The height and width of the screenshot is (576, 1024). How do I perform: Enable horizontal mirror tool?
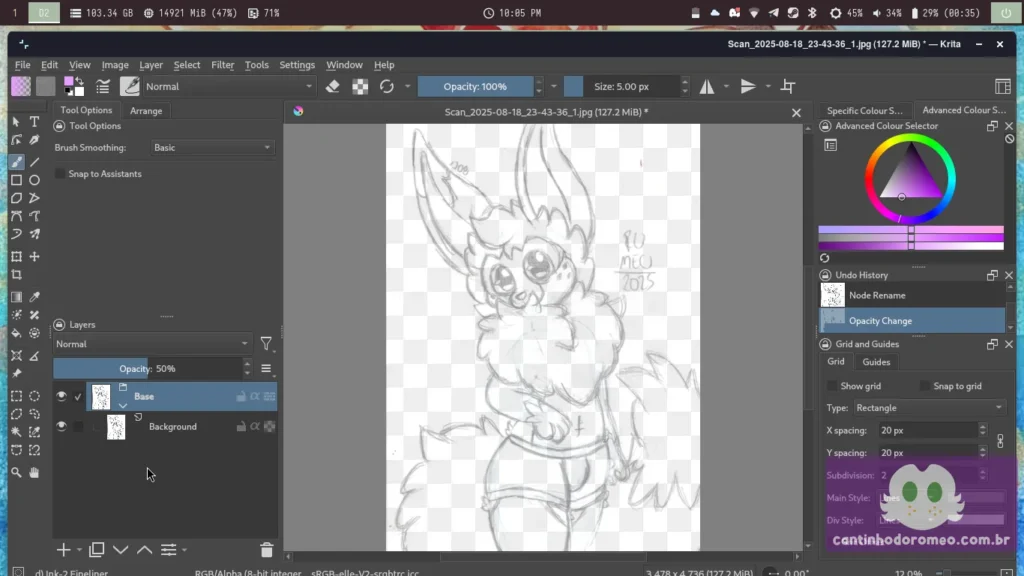click(x=707, y=86)
